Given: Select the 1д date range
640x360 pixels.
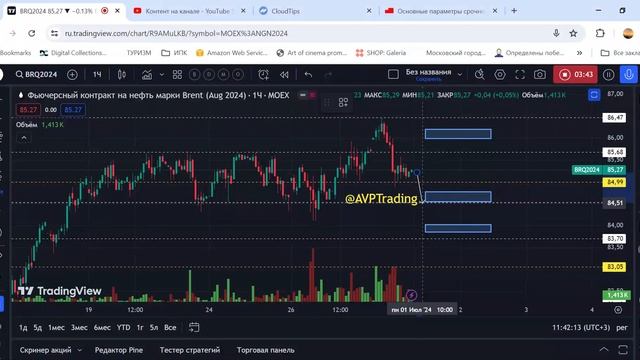Looking at the screenshot, I should pos(23,327).
